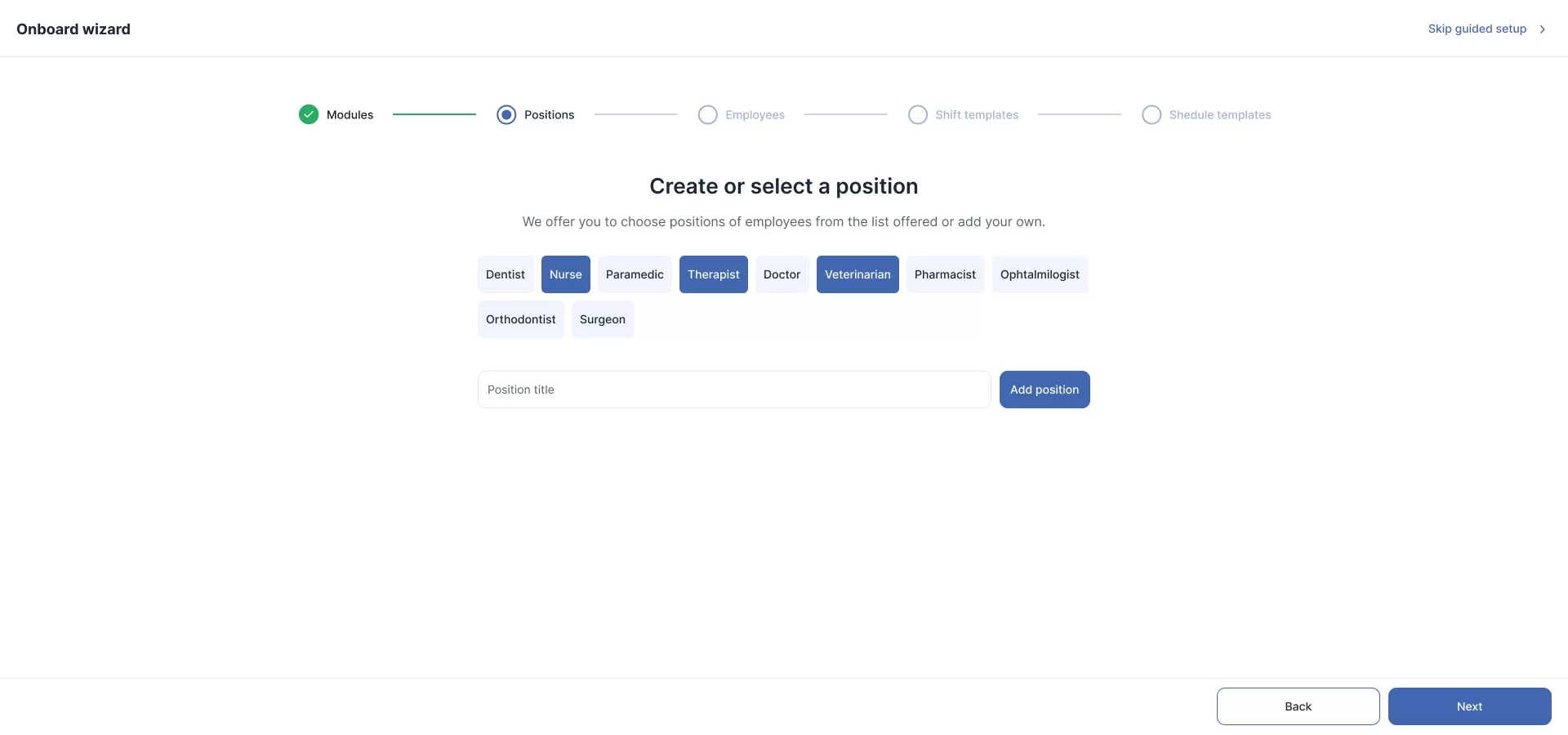Click the Positions step circle indicator

pos(506,114)
